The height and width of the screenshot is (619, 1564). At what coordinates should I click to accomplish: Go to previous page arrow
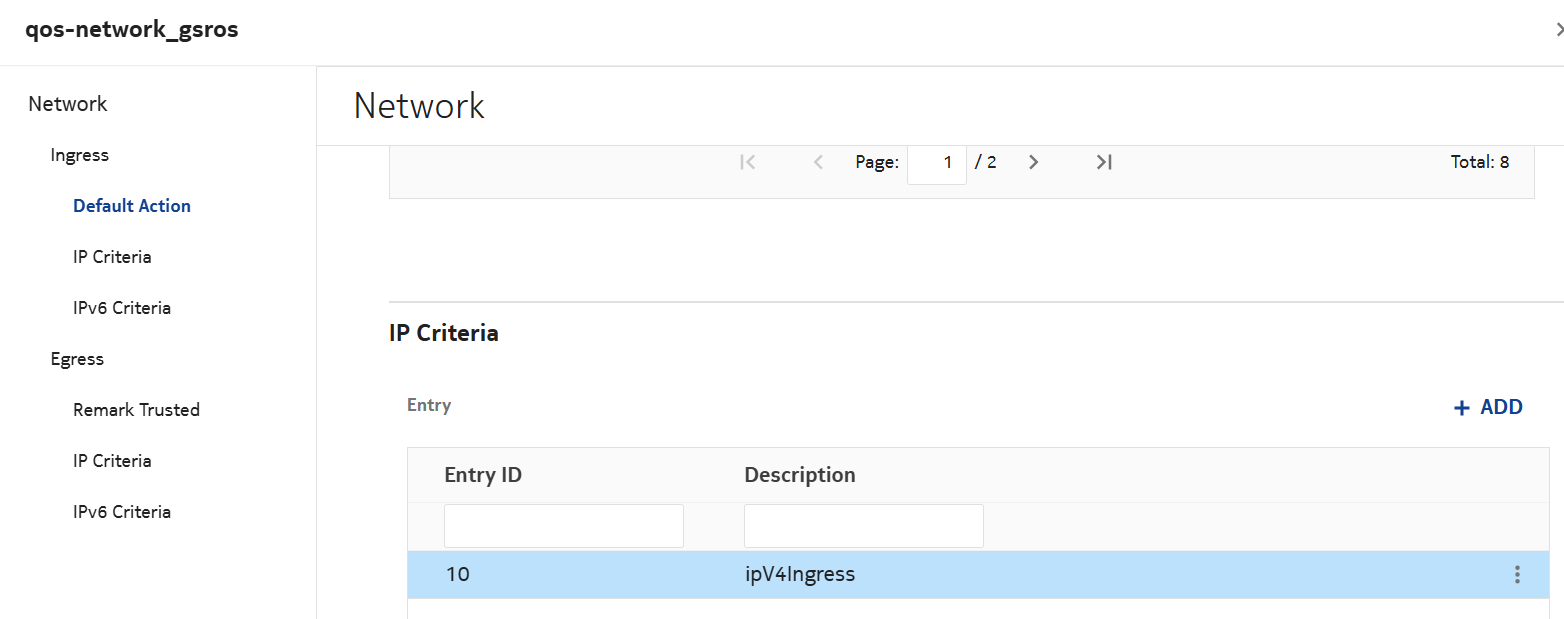coord(818,162)
